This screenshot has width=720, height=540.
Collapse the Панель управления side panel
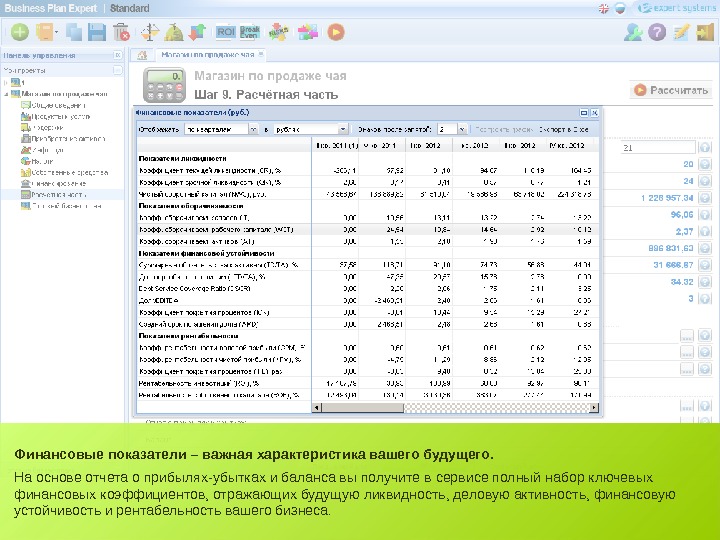click(118, 55)
